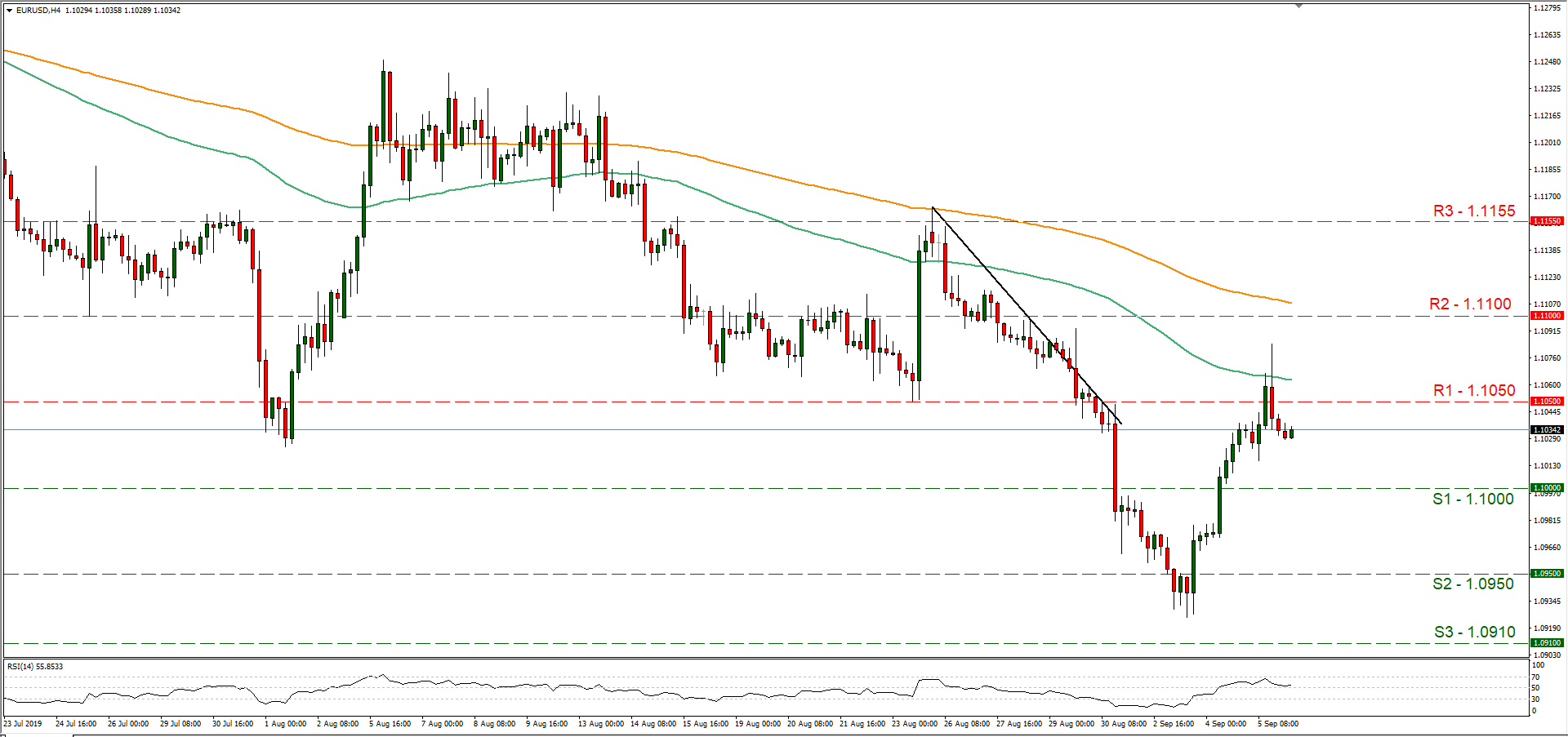Image resolution: width=1568 pixels, height=737 pixels.
Task: Click the green 1.09100 price tag
Action: [1547, 643]
